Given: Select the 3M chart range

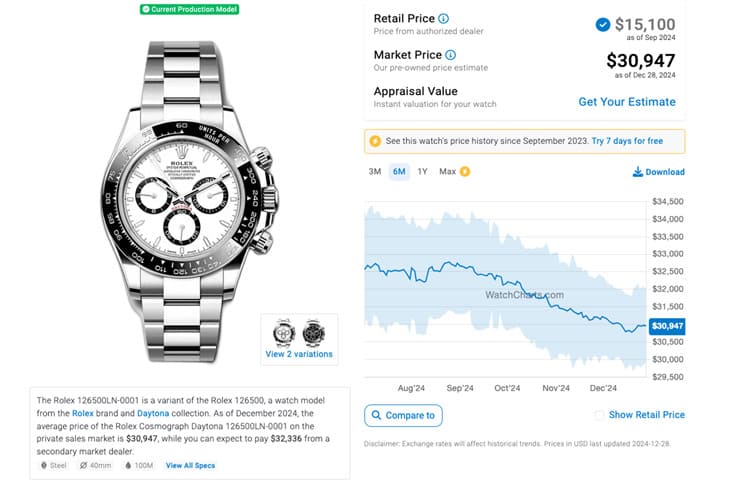Looking at the screenshot, I should pyautogui.click(x=375, y=172).
